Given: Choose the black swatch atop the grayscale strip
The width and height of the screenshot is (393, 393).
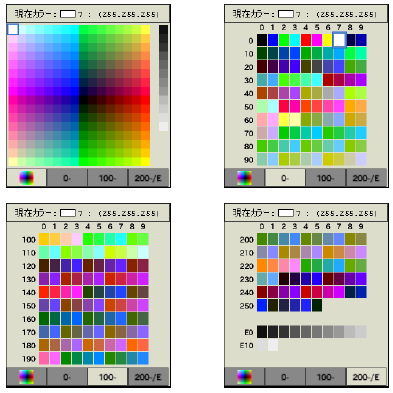Looking at the screenshot, I should 163,29.
